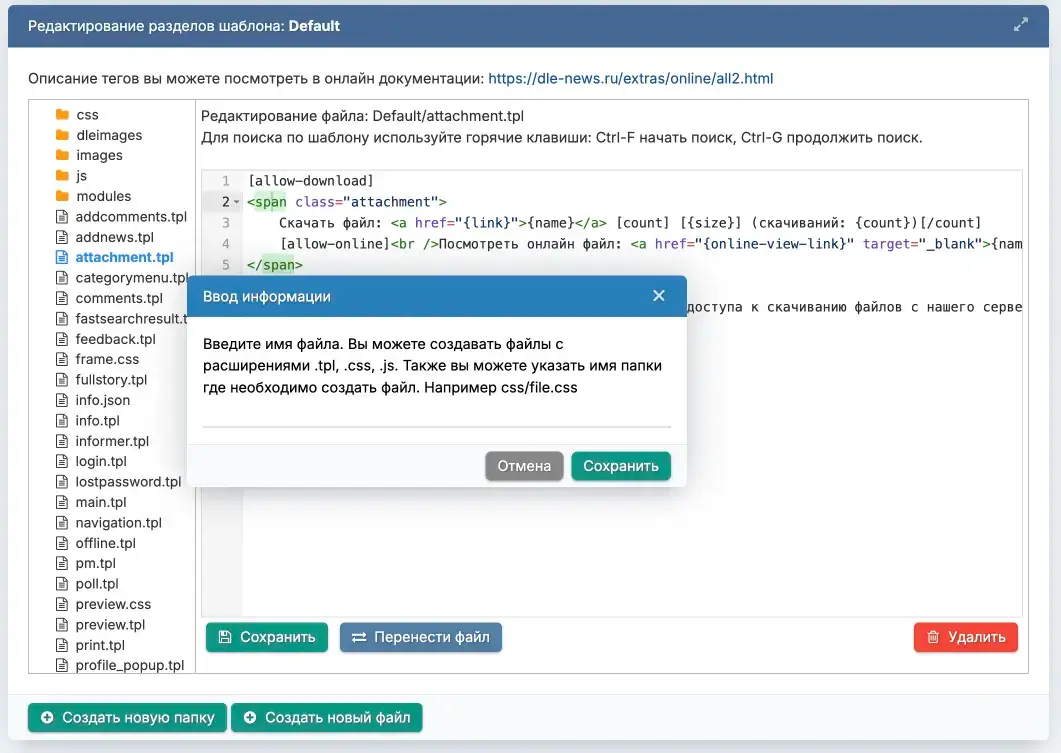
Task: Close the Ввод информации dialog with X
Action: pyautogui.click(x=658, y=296)
